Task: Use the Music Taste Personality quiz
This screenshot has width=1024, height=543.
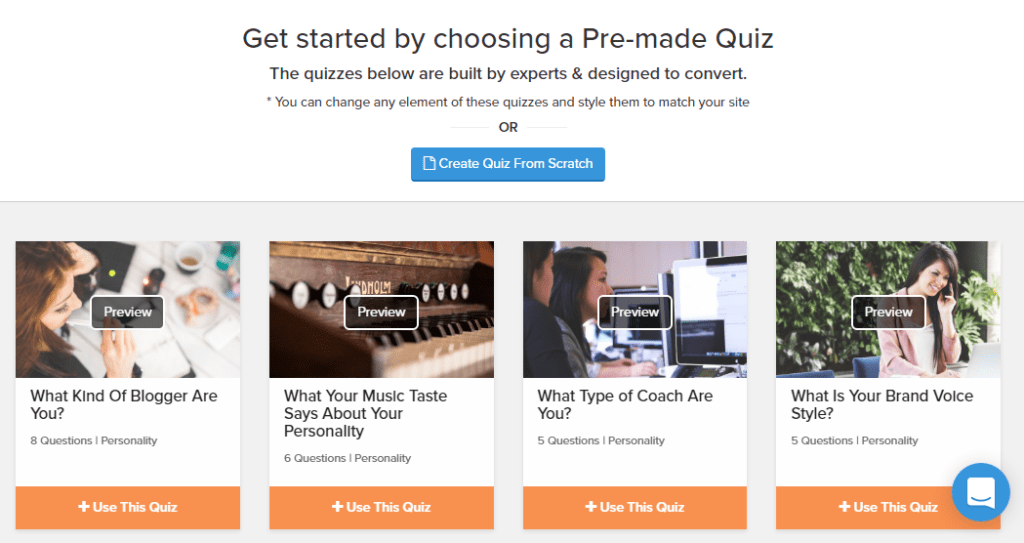Action: point(381,507)
